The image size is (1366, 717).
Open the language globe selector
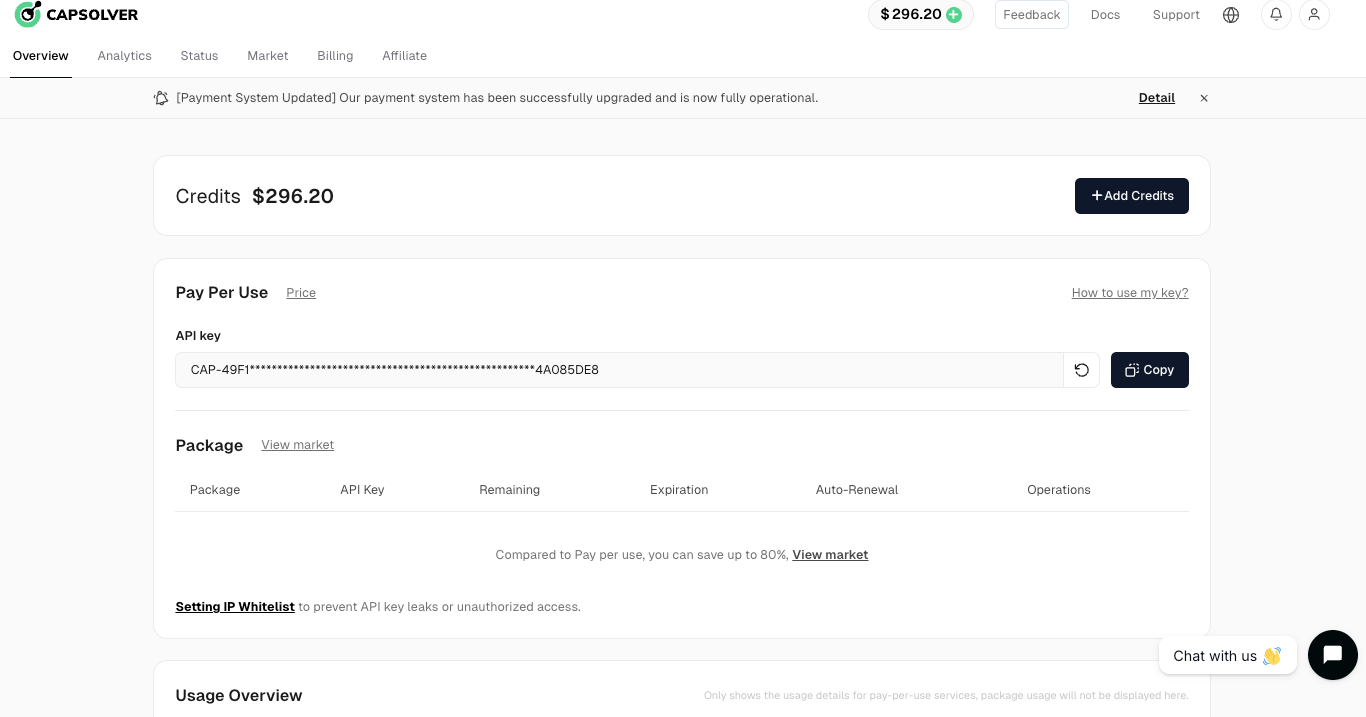tap(1231, 15)
